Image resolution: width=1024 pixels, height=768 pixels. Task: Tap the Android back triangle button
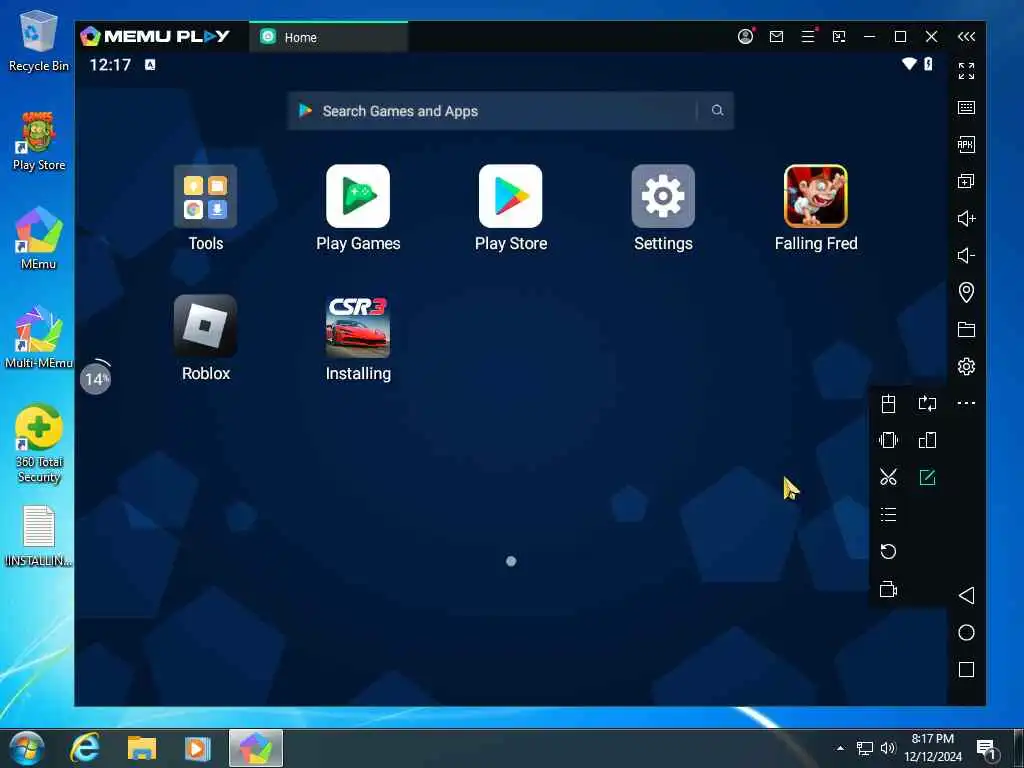[x=967, y=595]
